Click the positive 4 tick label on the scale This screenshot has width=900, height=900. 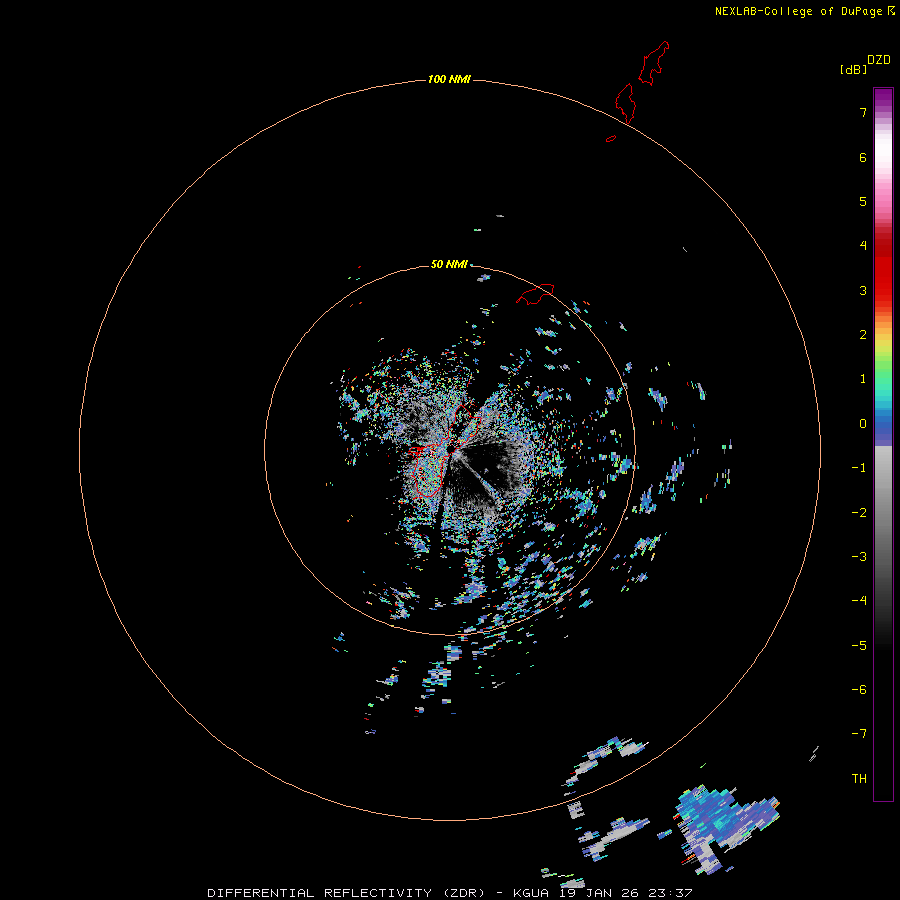click(x=863, y=246)
